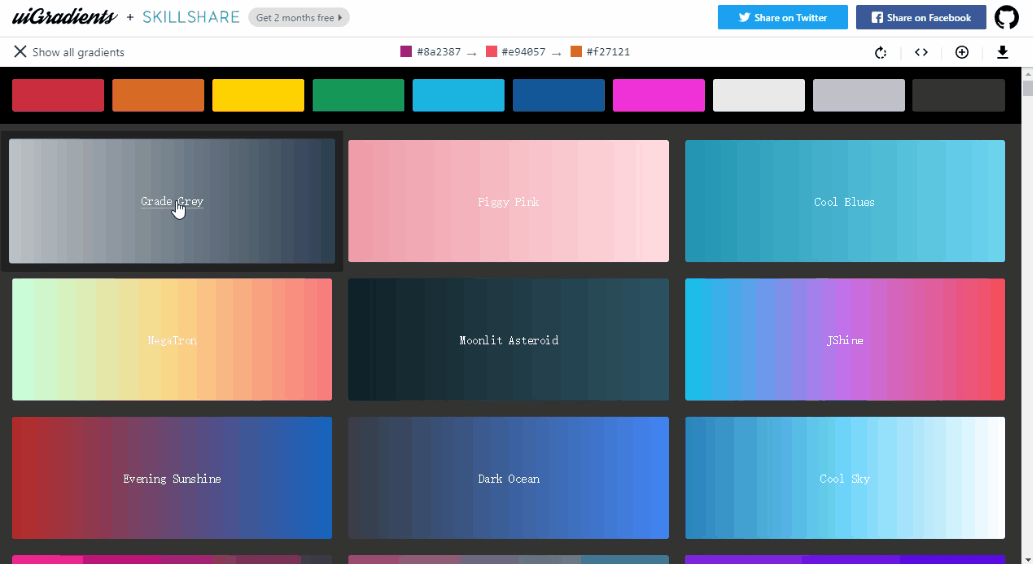The height and width of the screenshot is (564, 1033).
Task: Share on Facebook button
Action: [x=921, y=17]
